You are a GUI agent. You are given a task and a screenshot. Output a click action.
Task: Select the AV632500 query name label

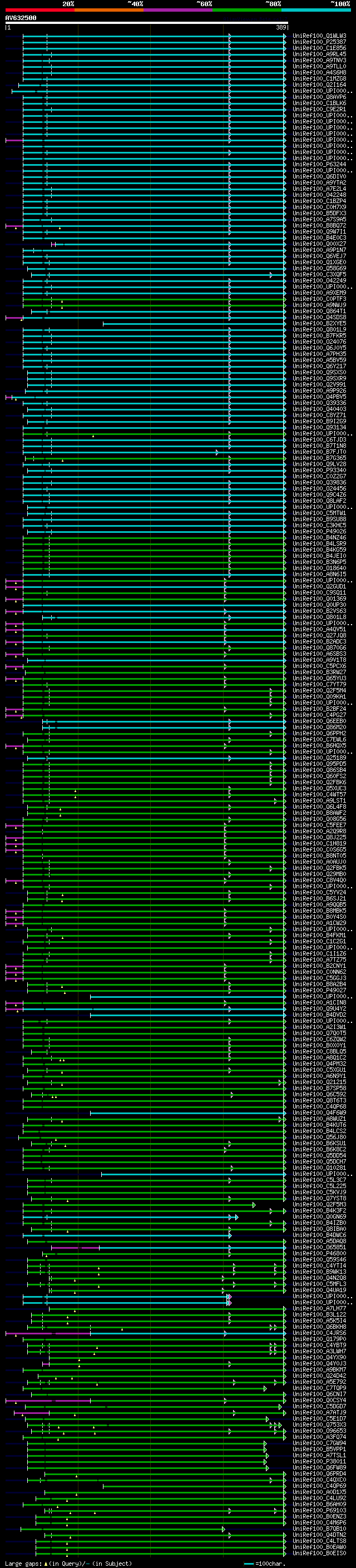tap(21, 18)
